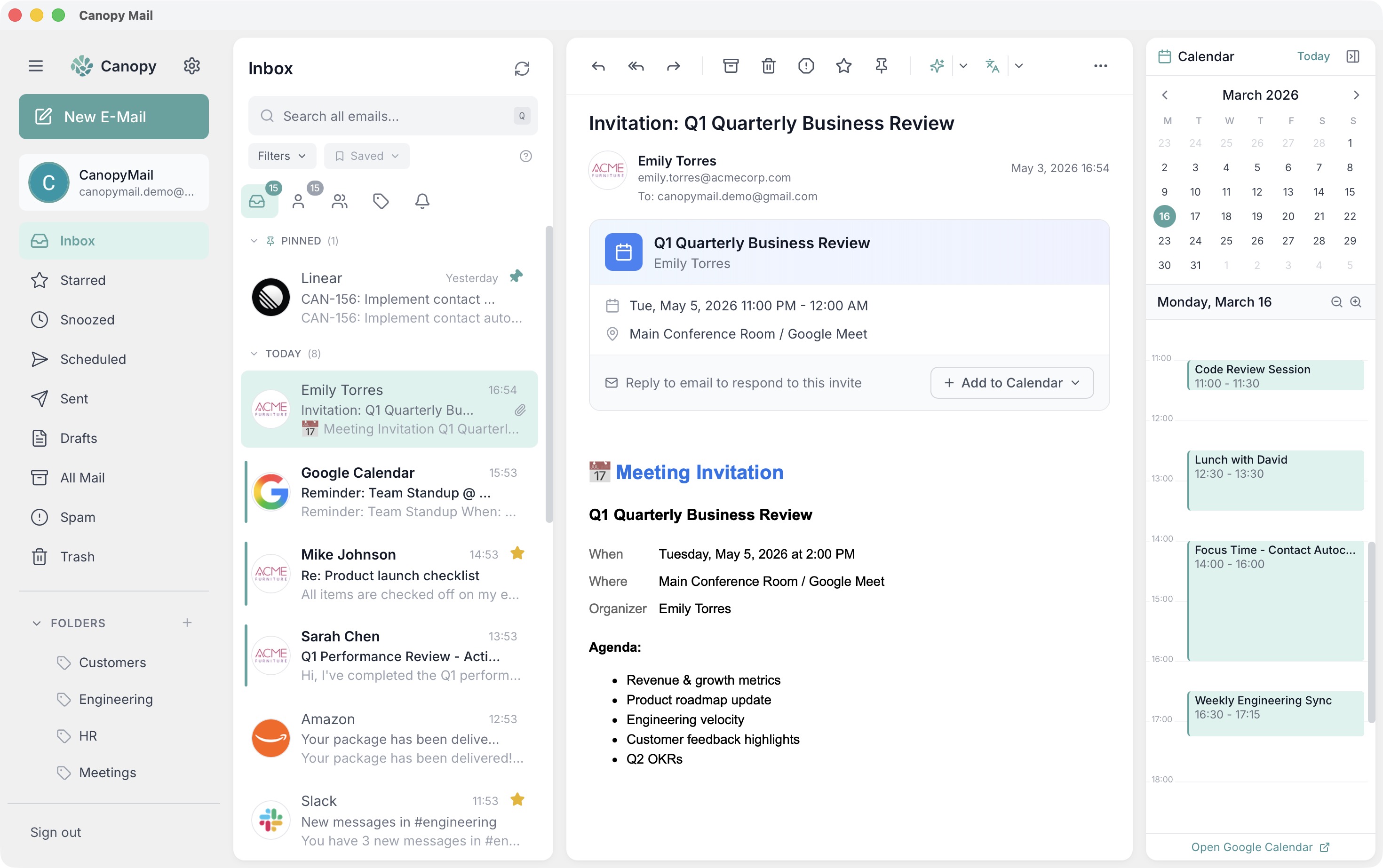
Task: Open the Amazon package delivered email
Action: [x=389, y=738]
